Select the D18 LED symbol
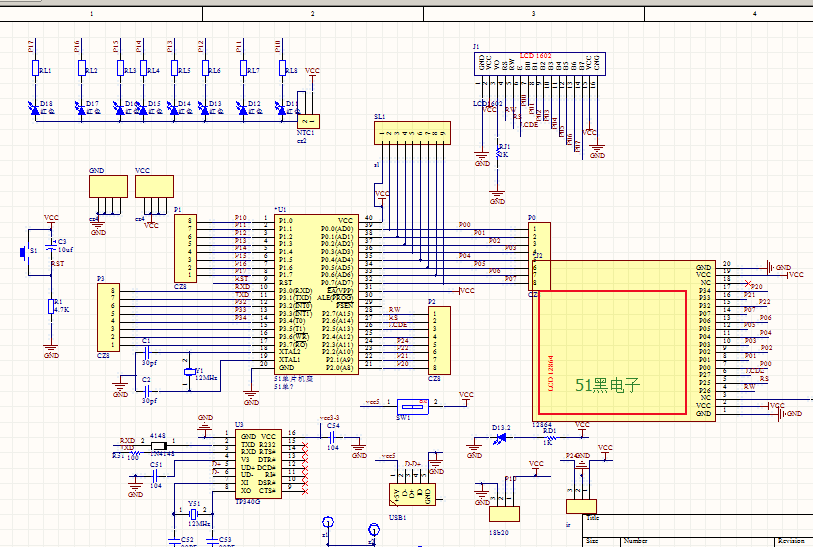Screen dimensions: 813x547 pos(35,109)
